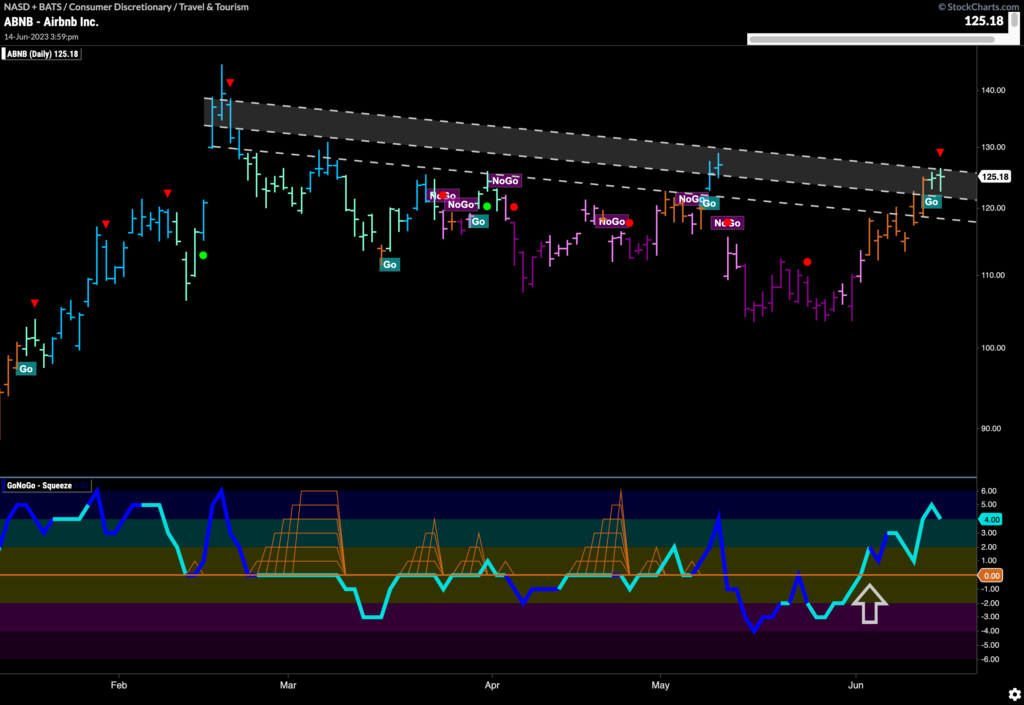1024x705 pixels.
Task: Click the 4.00 indicator value marker
Action: coord(992,519)
